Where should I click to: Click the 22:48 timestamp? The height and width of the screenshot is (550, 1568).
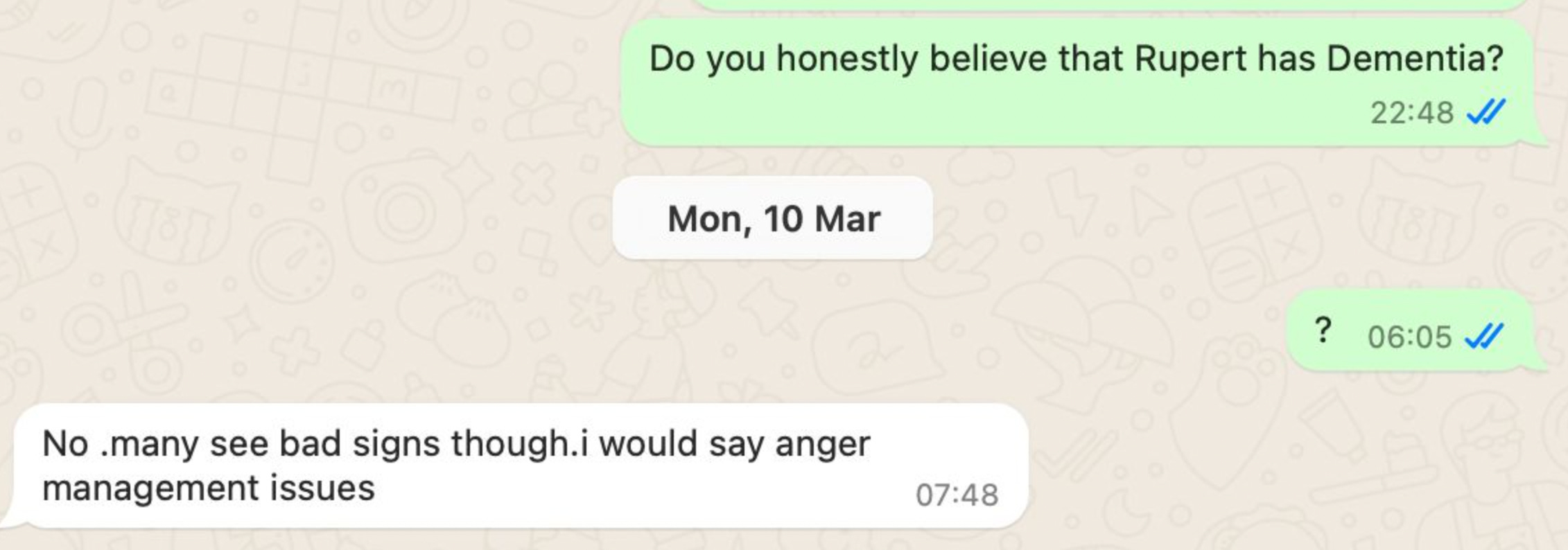point(1411,112)
